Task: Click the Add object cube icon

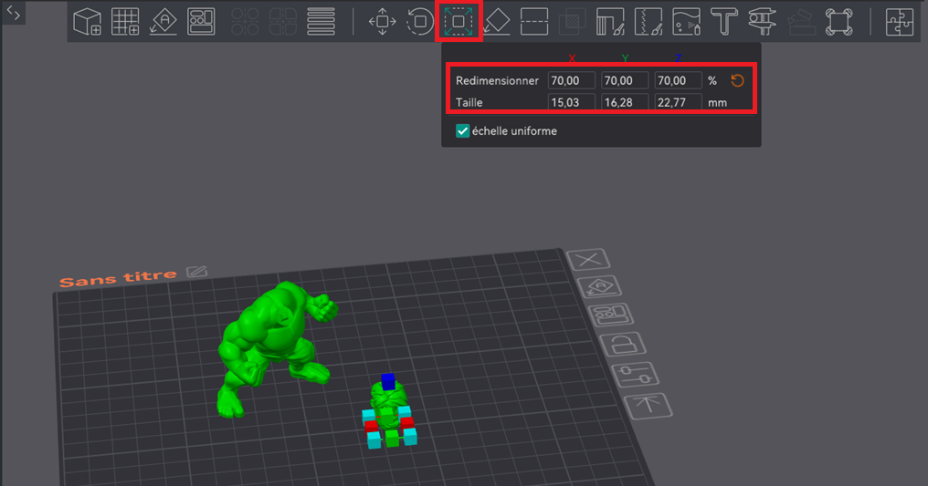Action: point(88,21)
